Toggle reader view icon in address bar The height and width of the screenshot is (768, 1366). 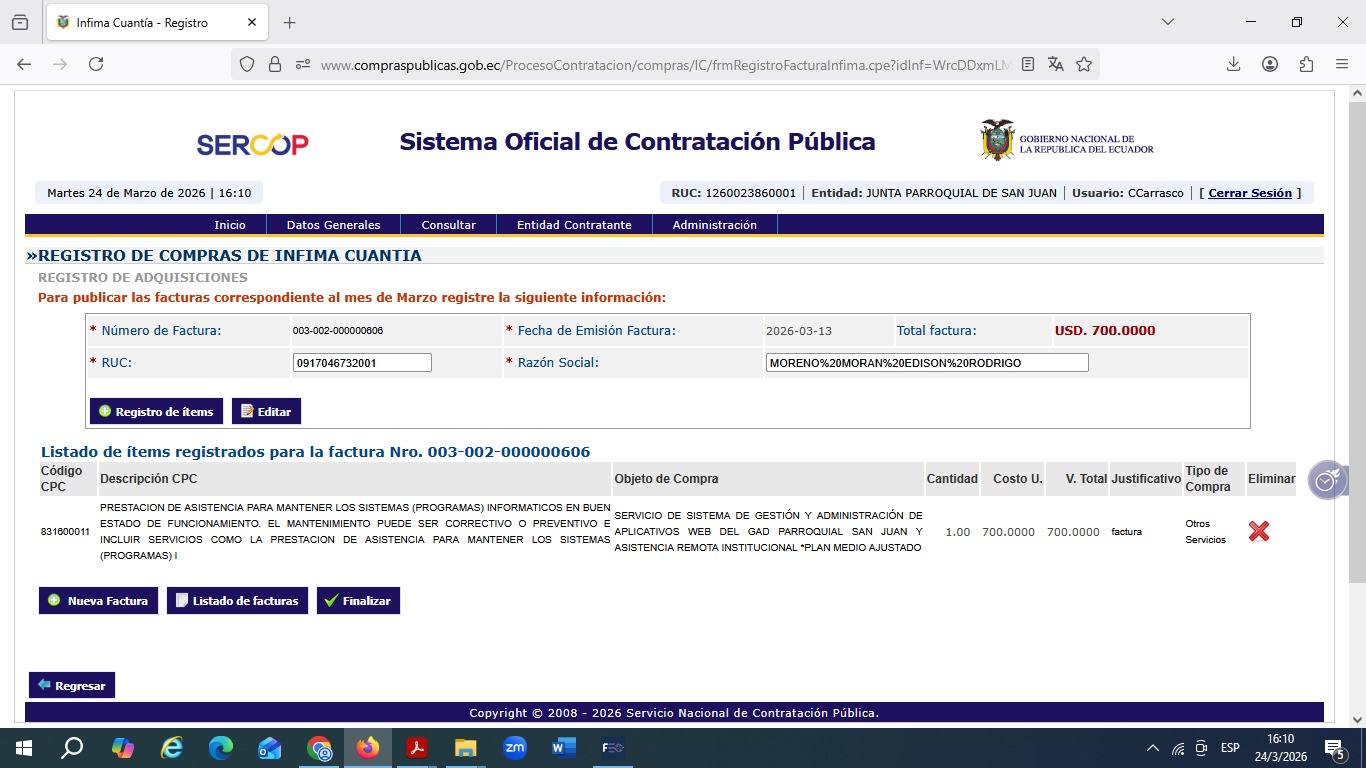[x=1028, y=64]
